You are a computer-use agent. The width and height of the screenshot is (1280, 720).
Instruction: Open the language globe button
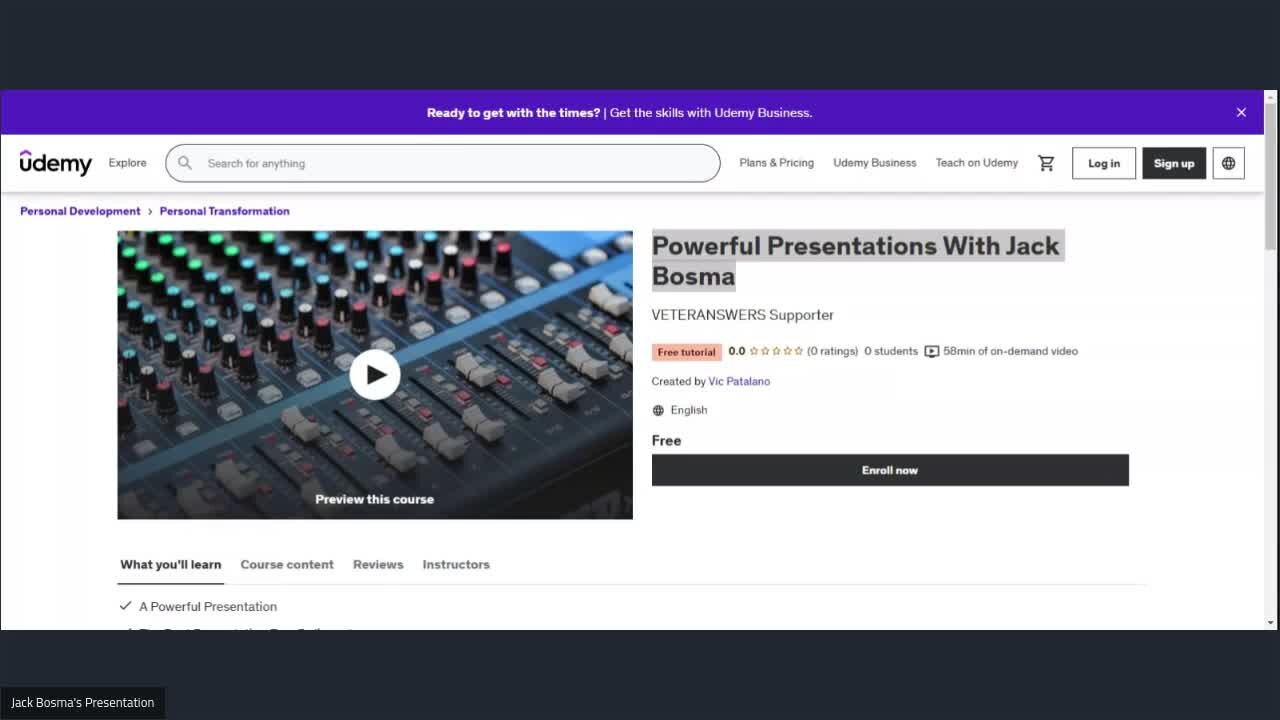[x=1228, y=163]
